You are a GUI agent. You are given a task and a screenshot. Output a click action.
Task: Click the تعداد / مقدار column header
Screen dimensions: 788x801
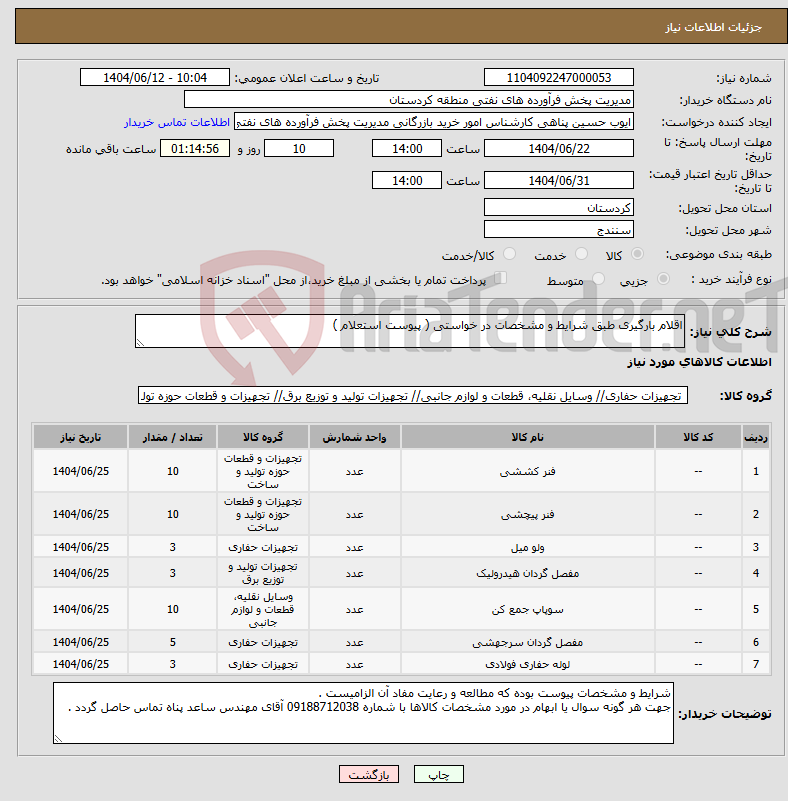click(x=173, y=437)
